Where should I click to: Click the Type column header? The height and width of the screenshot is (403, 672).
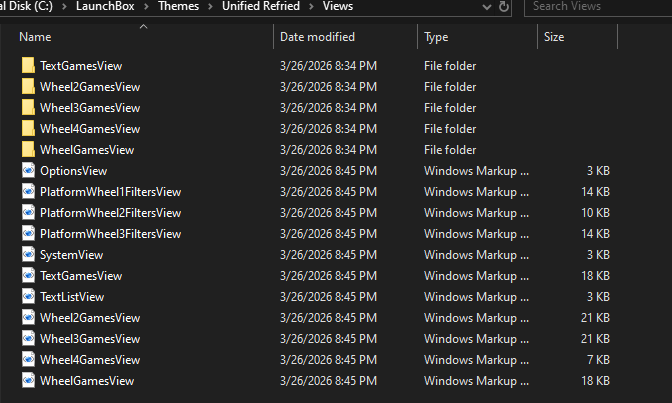coord(436,37)
